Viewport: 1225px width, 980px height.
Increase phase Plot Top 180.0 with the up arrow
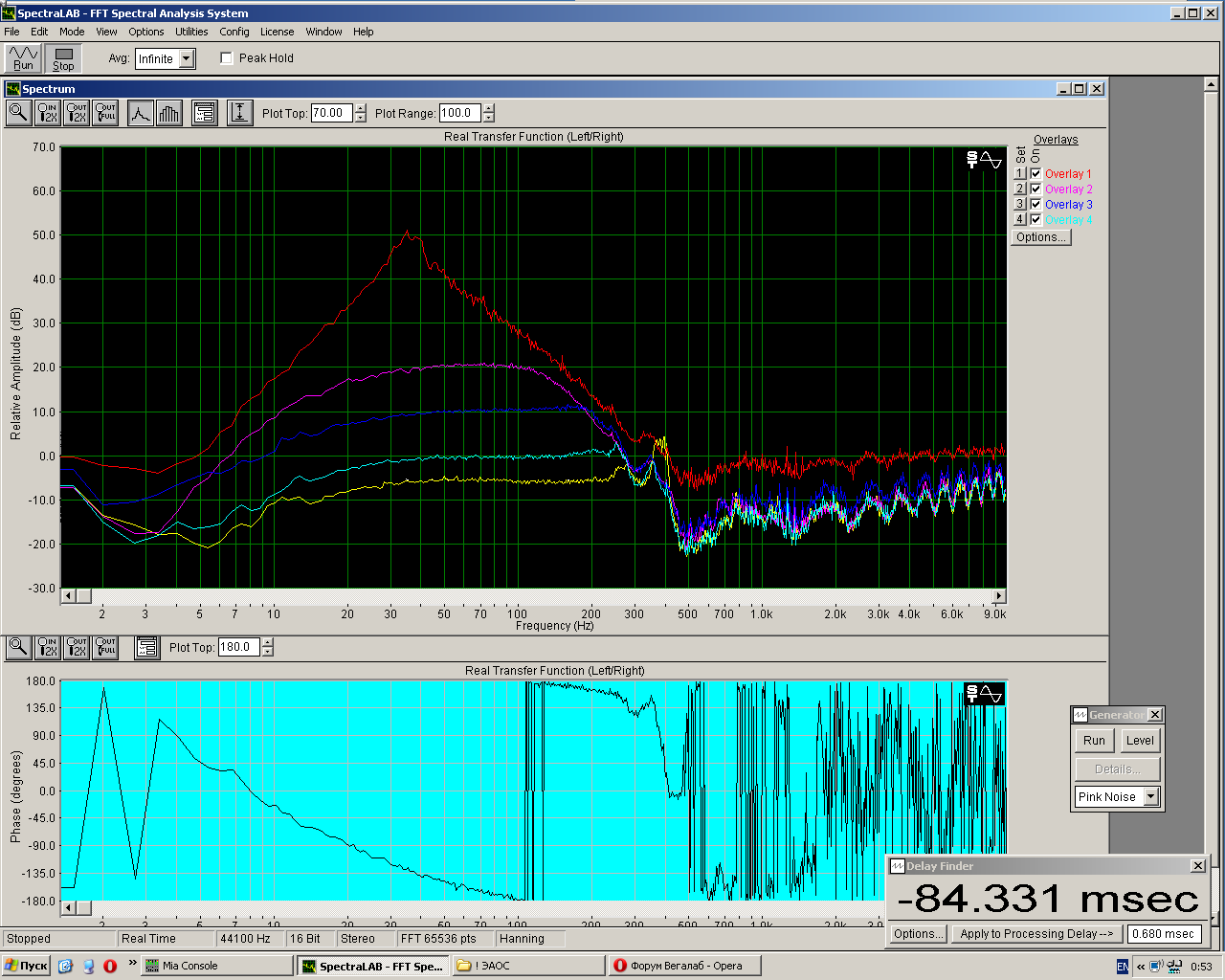[267, 642]
